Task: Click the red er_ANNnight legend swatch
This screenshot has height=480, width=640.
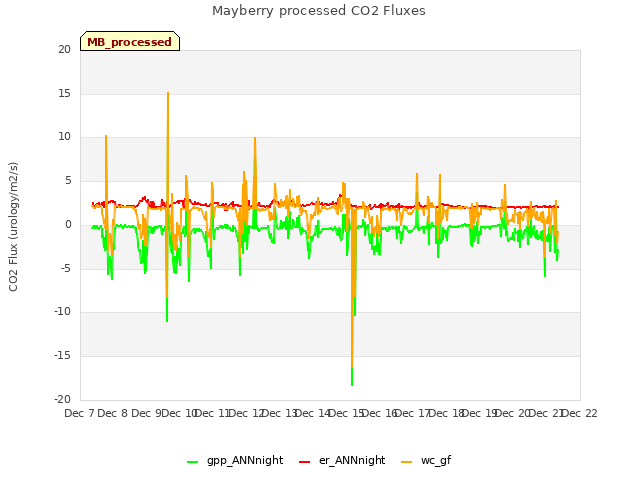Action: 304,462
